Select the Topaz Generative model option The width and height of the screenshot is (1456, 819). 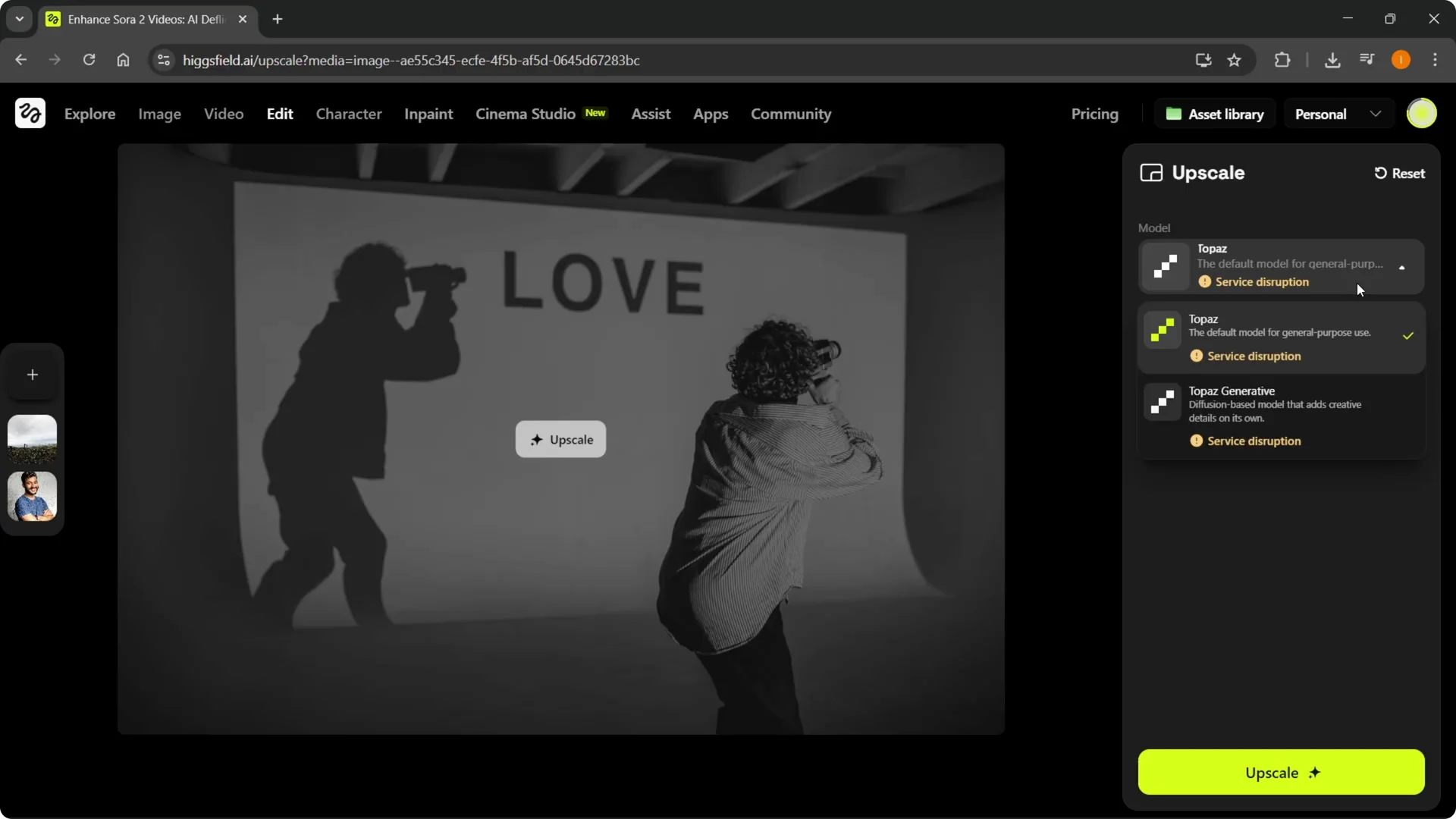(1281, 416)
